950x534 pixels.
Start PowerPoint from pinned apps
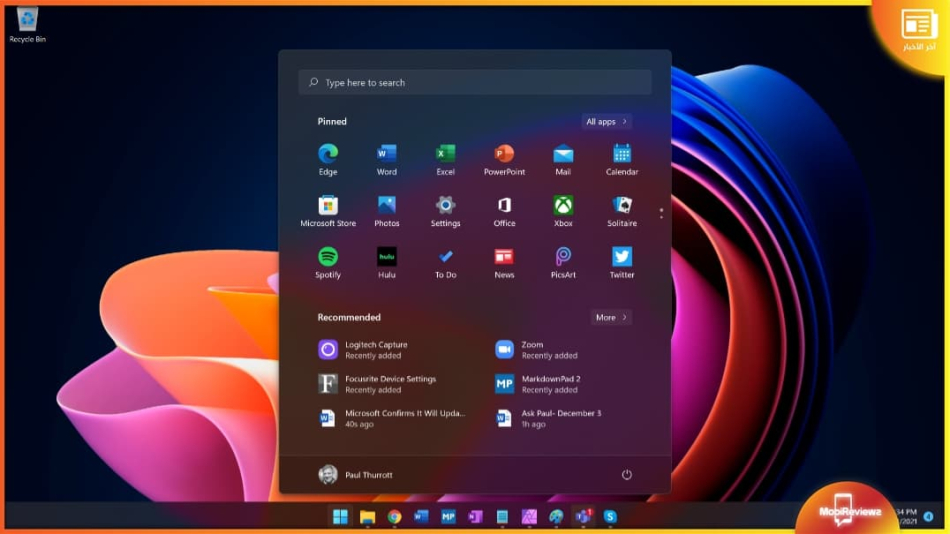504,160
